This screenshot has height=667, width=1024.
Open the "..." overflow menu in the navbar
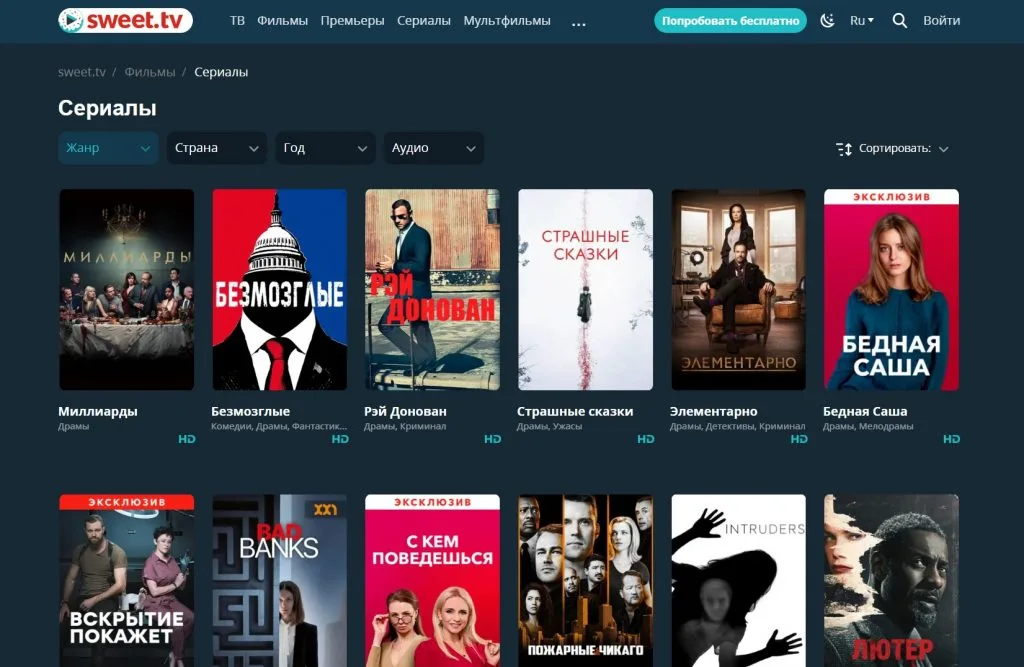click(578, 21)
